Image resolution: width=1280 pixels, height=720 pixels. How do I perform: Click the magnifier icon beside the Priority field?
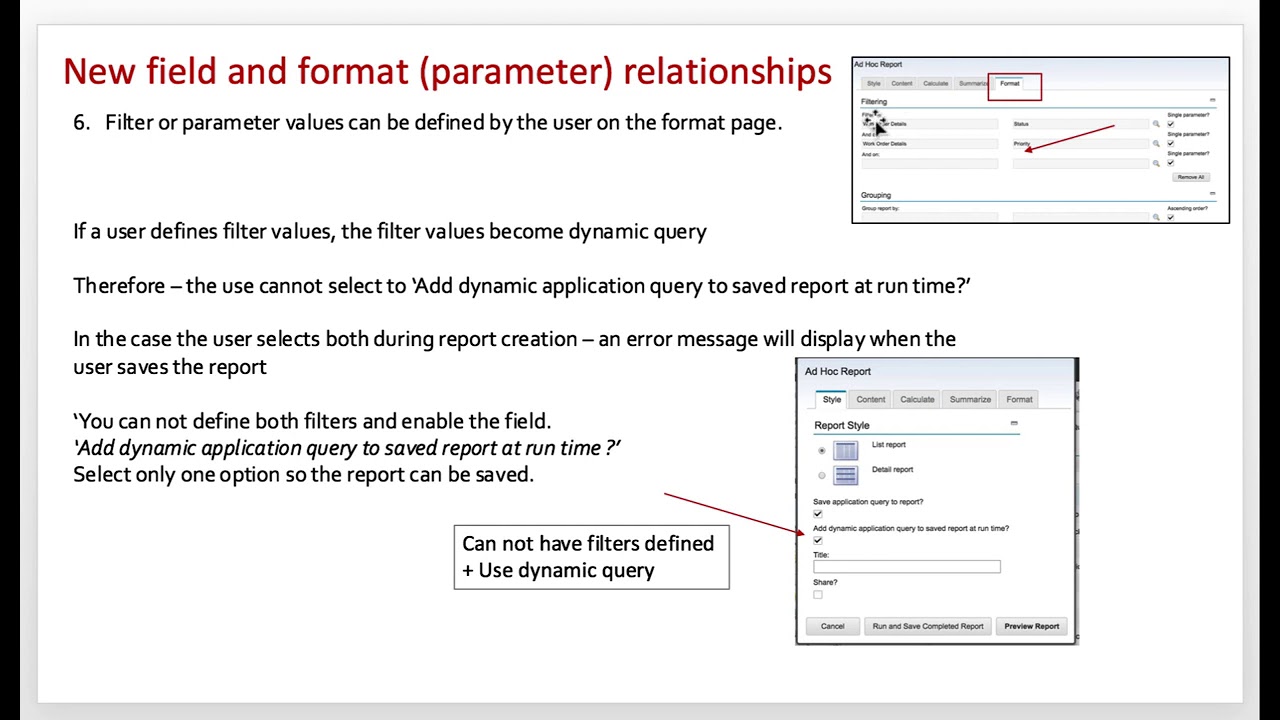coord(1156,144)
